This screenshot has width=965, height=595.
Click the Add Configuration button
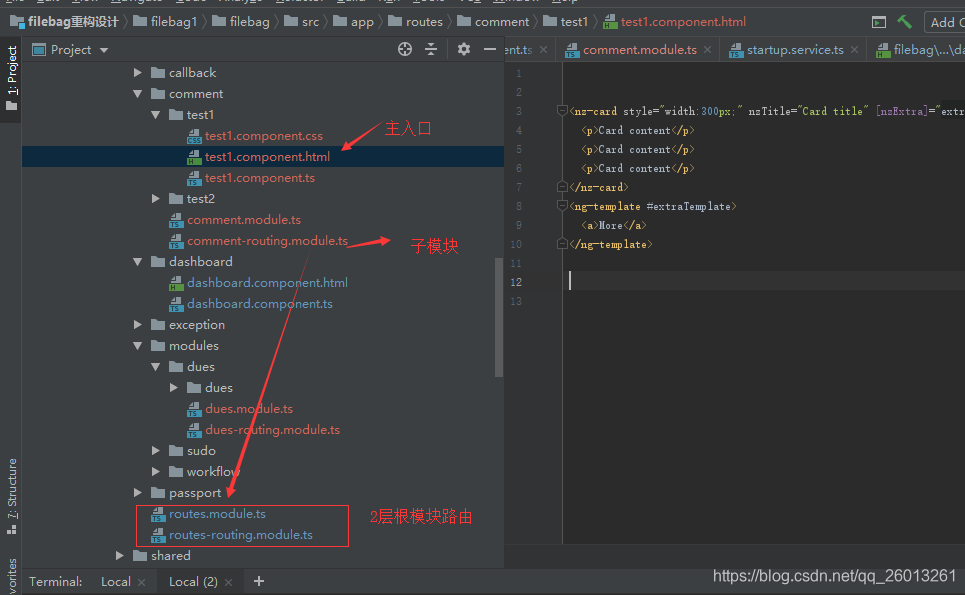tap(945, 22)
